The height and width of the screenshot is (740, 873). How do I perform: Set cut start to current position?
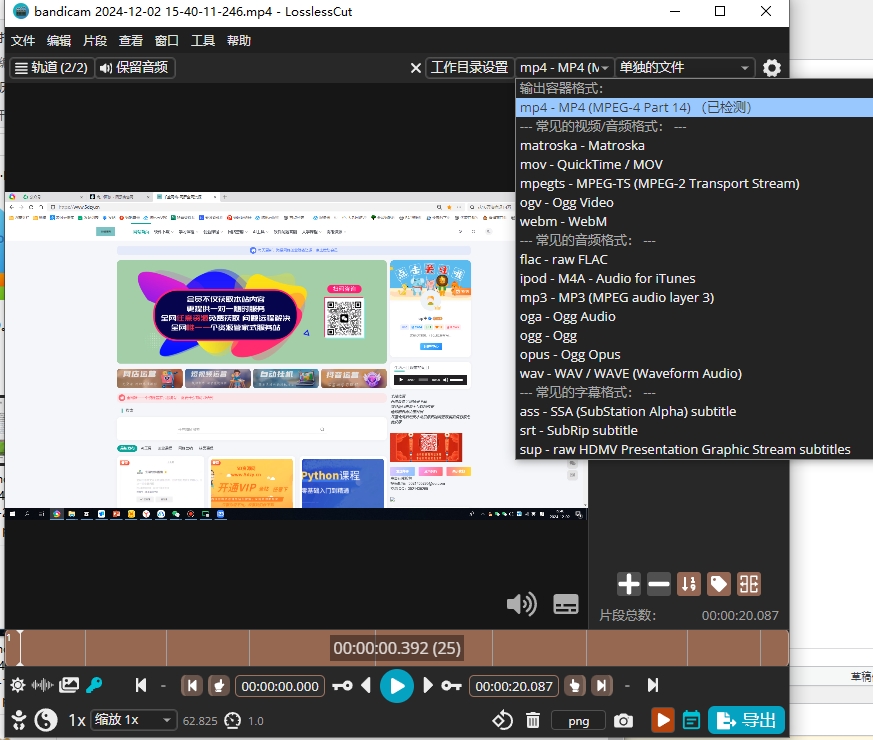(219, 685)
